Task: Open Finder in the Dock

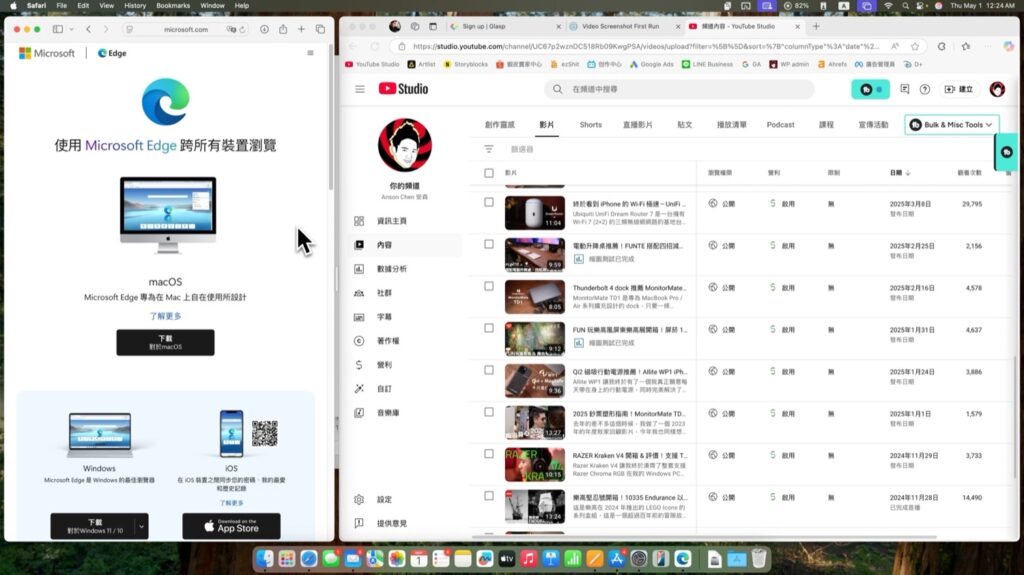Action: click(264, 559)
